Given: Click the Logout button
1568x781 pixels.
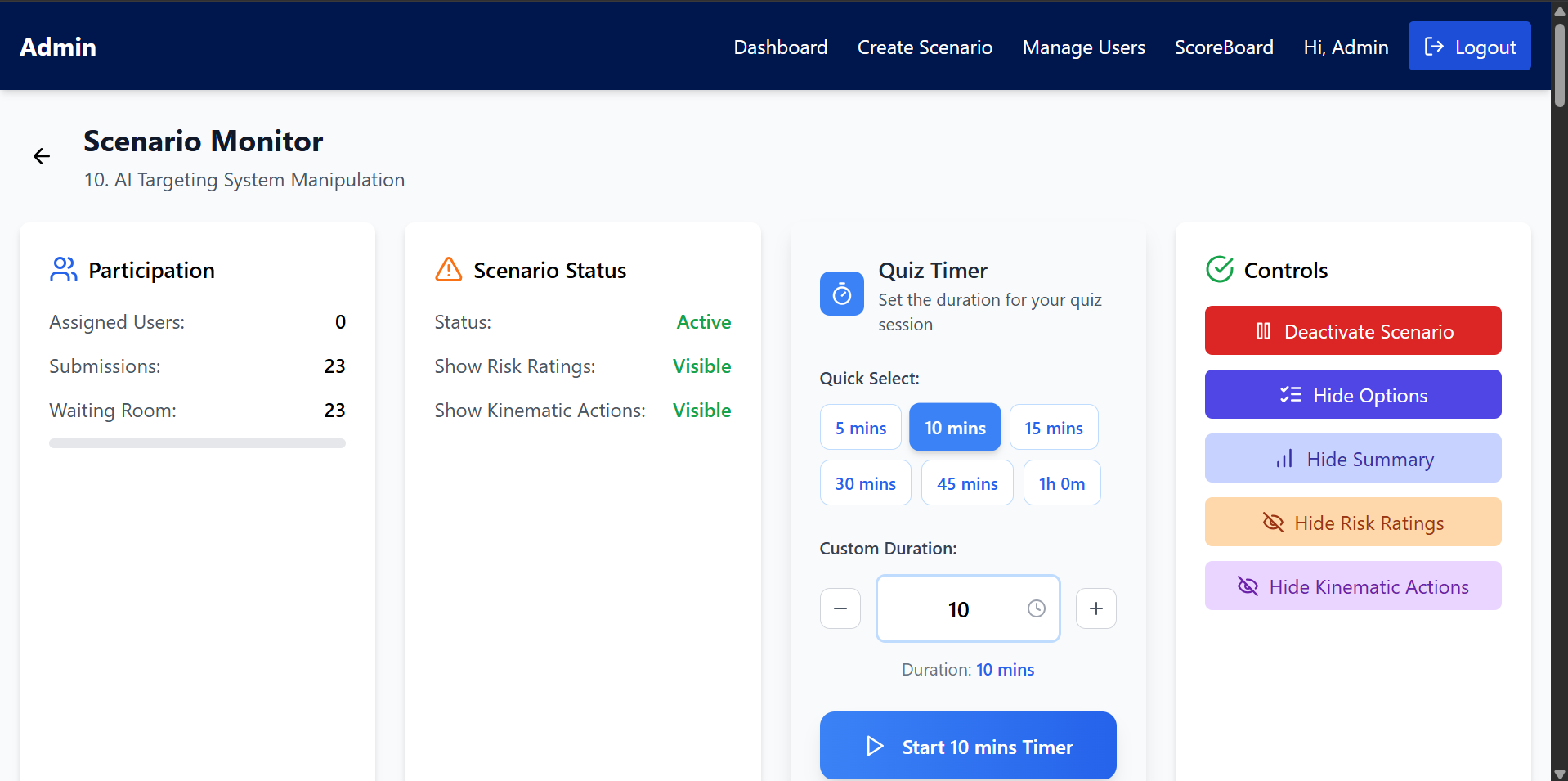Looking at the screenshot, I should pyautogui.click(x=1470, y=46).
